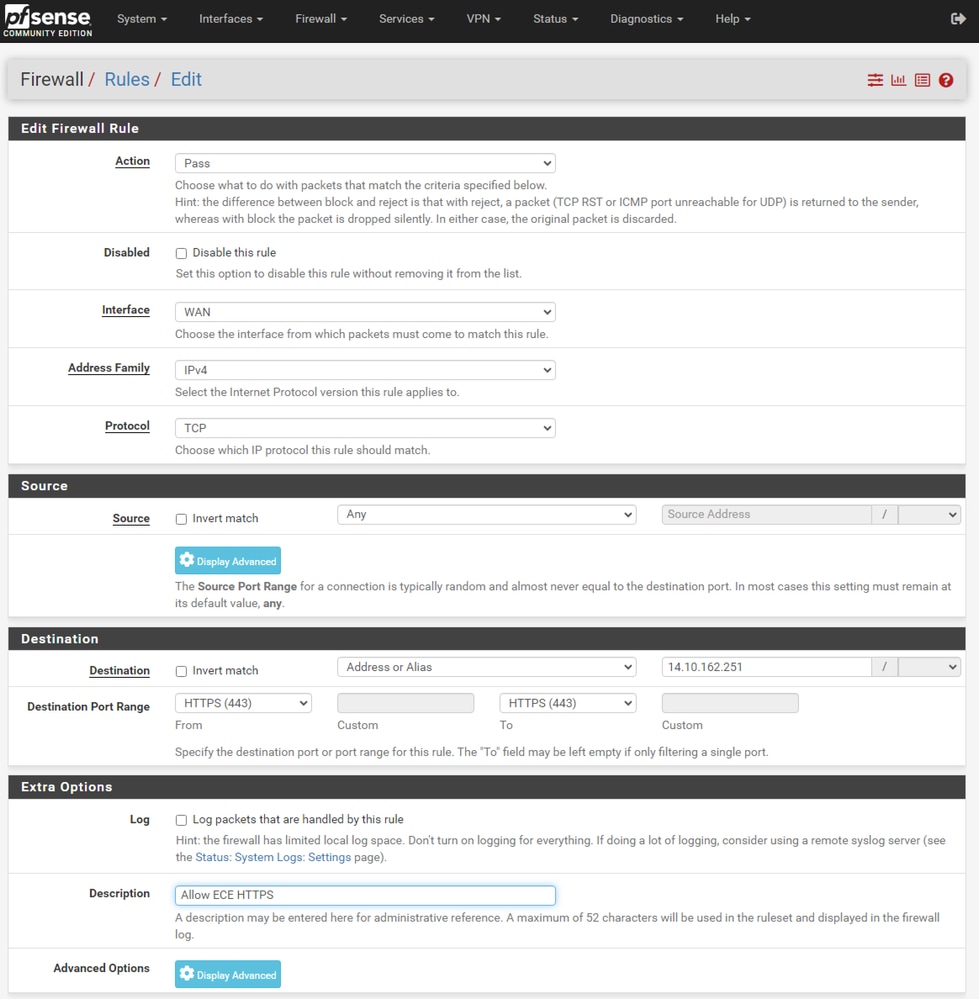Image resolution: width=979 pixels, height=999 pixels.
Task: Click the underlined Protocol label
Action: point(127,426)
